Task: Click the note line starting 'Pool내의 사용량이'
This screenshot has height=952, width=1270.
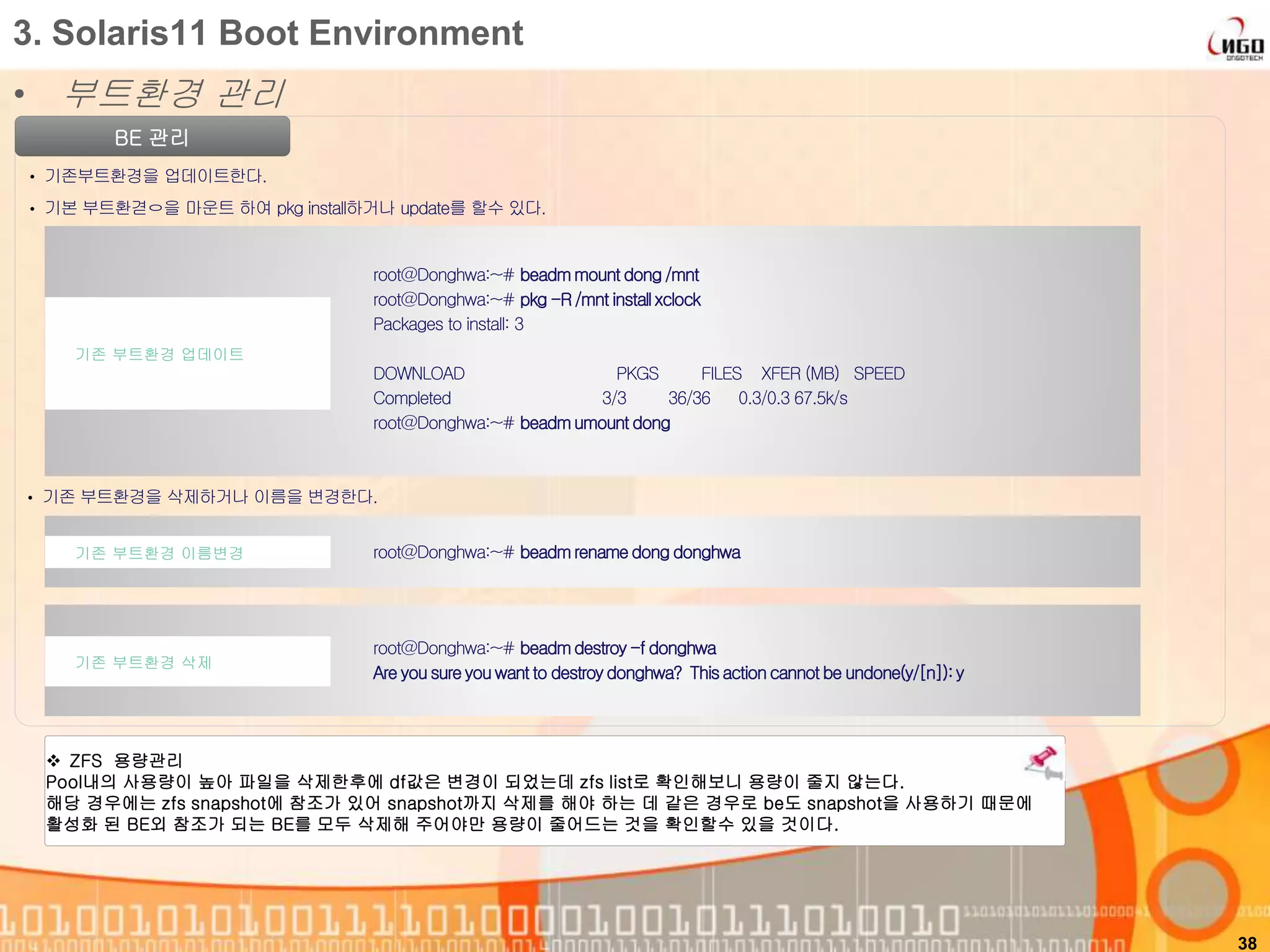Action: tap(475, 782)
